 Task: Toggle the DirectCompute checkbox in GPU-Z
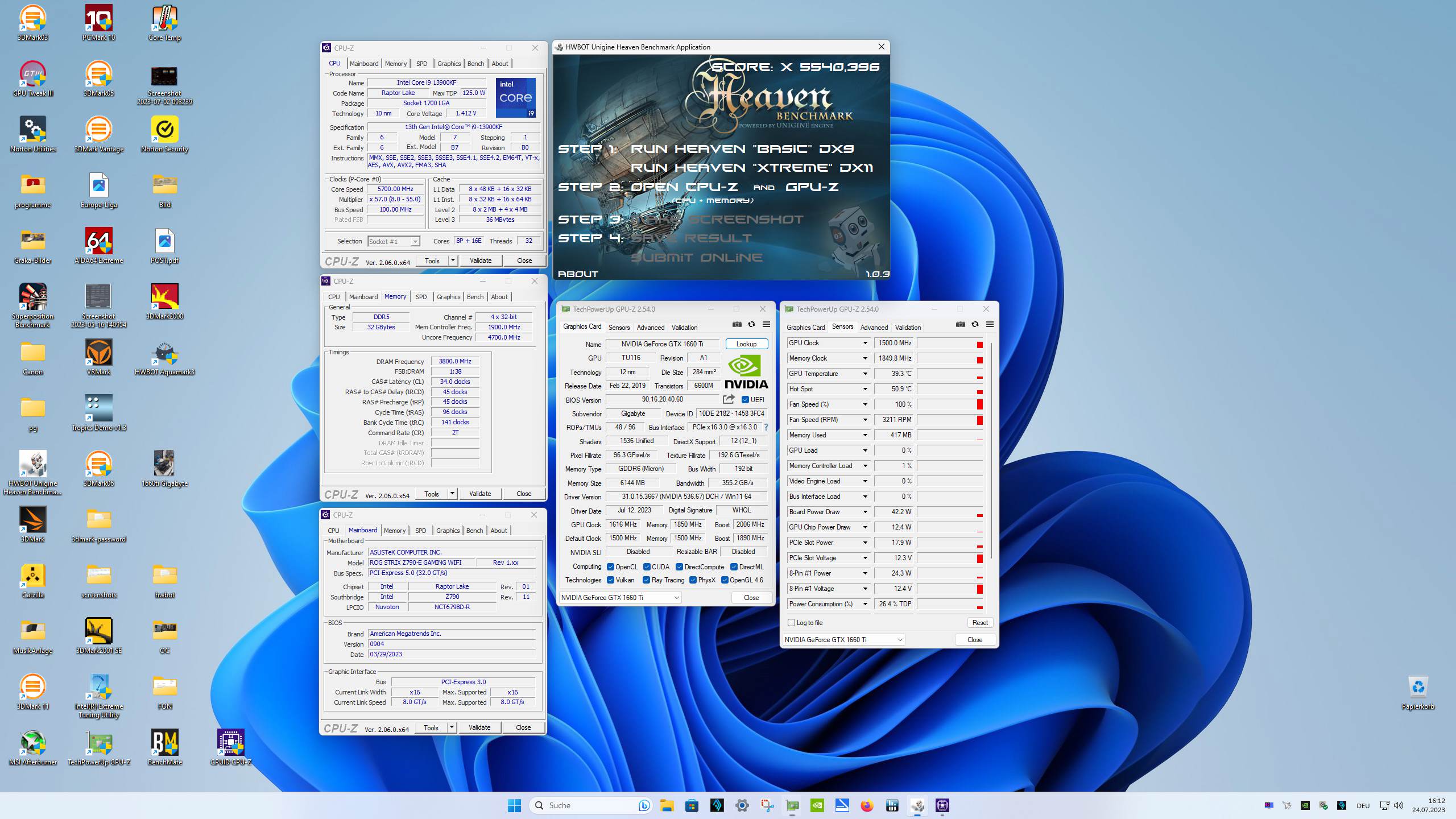tap(679, 566)
